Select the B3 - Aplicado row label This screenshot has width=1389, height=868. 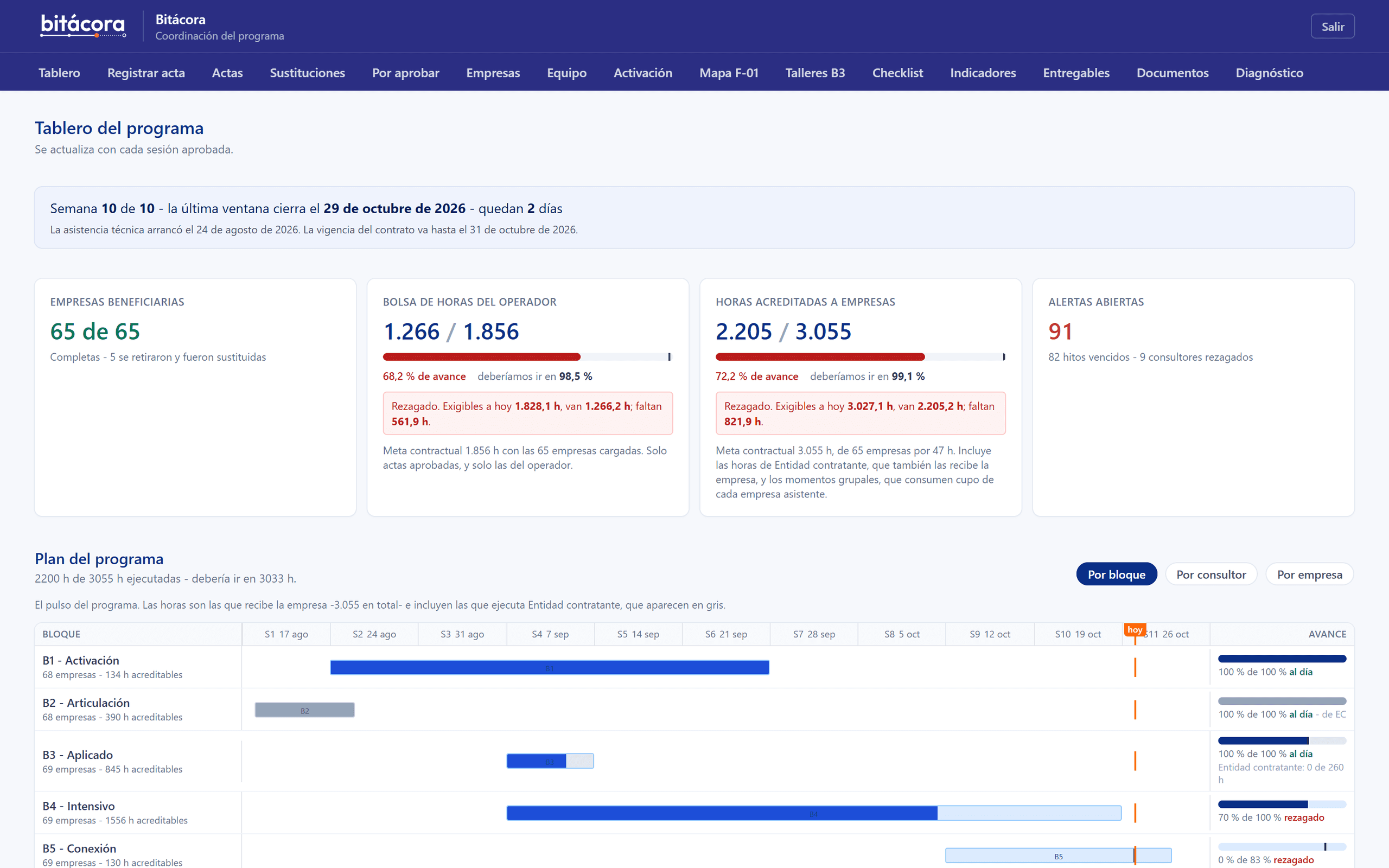pyautogui.click(x=78, y=755)
